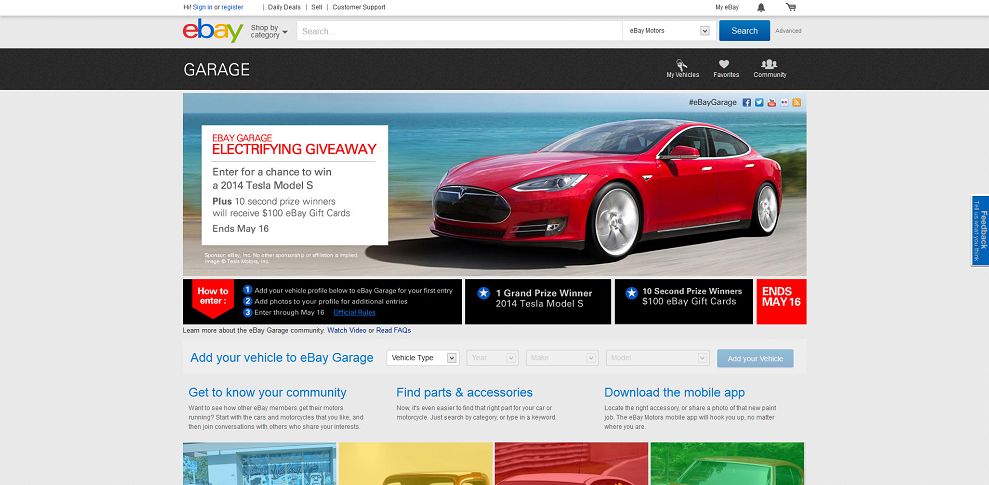Screen dimensions: 989x485
Task: Click the Sell menu link
Action: tap(317, 8)
